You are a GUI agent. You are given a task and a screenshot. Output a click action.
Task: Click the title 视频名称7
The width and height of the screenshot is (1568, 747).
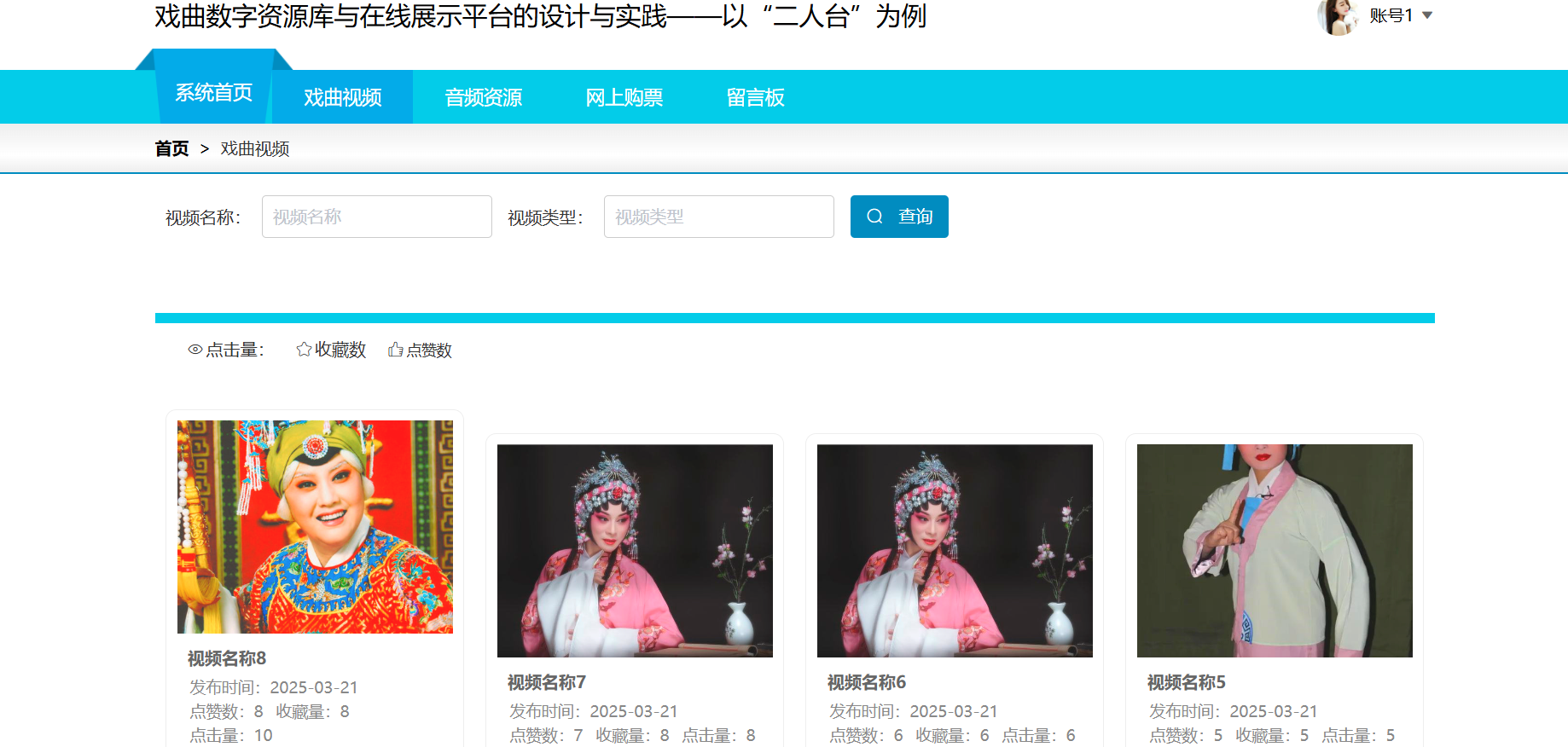(x=547, y=682)
